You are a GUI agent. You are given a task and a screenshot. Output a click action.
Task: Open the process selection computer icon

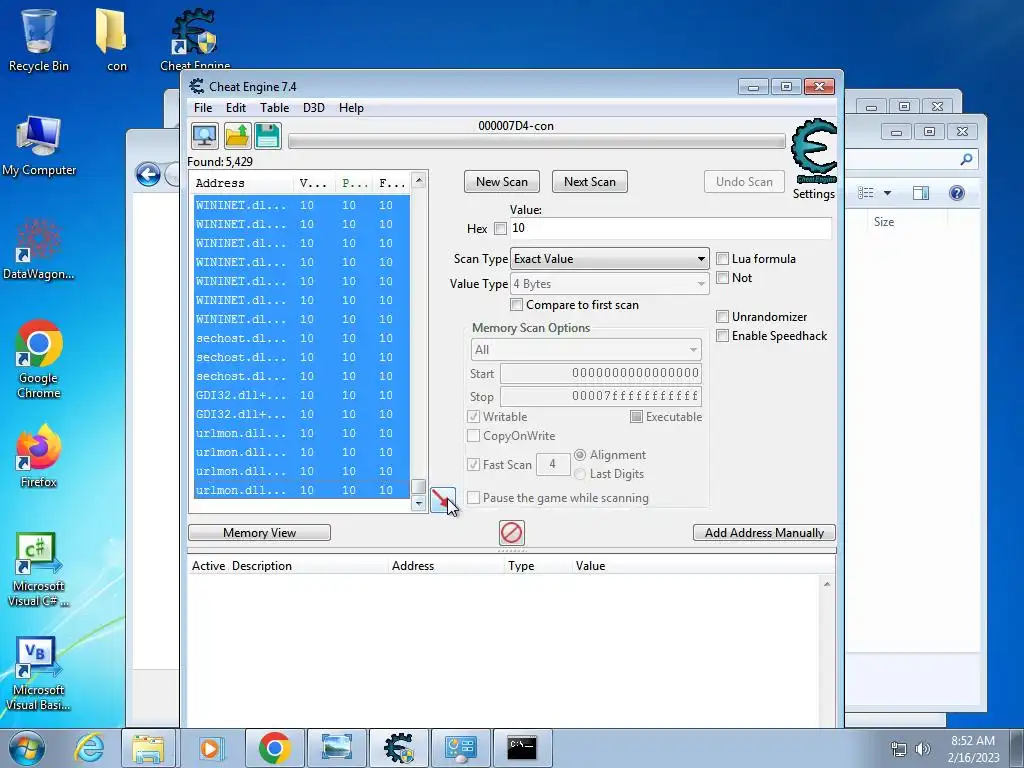204,136
